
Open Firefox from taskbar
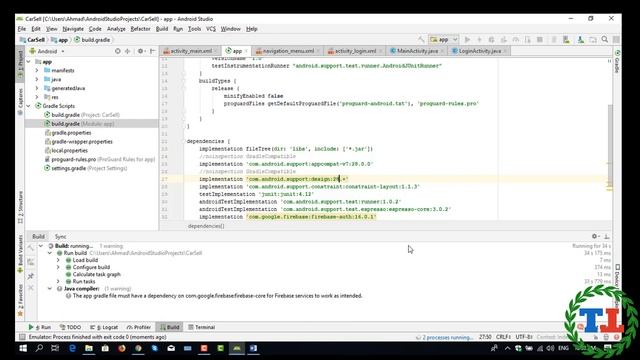[x=122, y=348]
